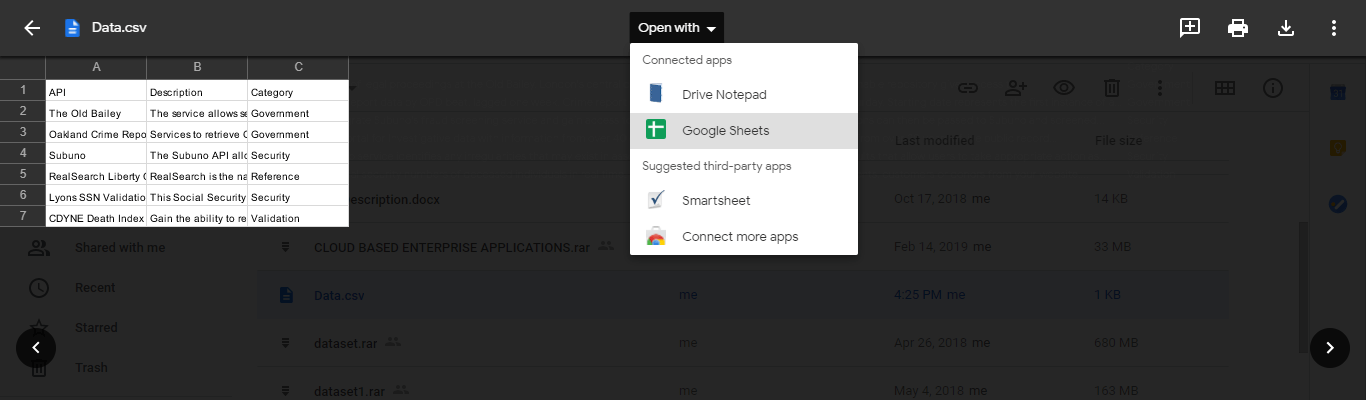Go to the next file preview
Image resolution: width=1366 pixels, height=400 pixels.
coord(1330,348)
